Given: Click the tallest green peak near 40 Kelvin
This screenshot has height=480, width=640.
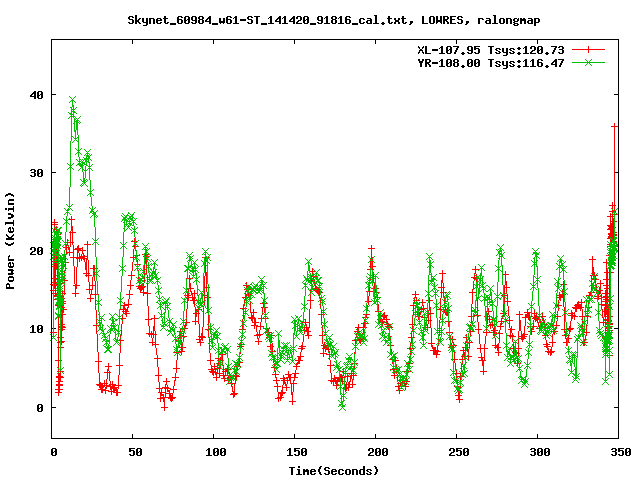Looking at the screenshot, I should coord(72,100).
